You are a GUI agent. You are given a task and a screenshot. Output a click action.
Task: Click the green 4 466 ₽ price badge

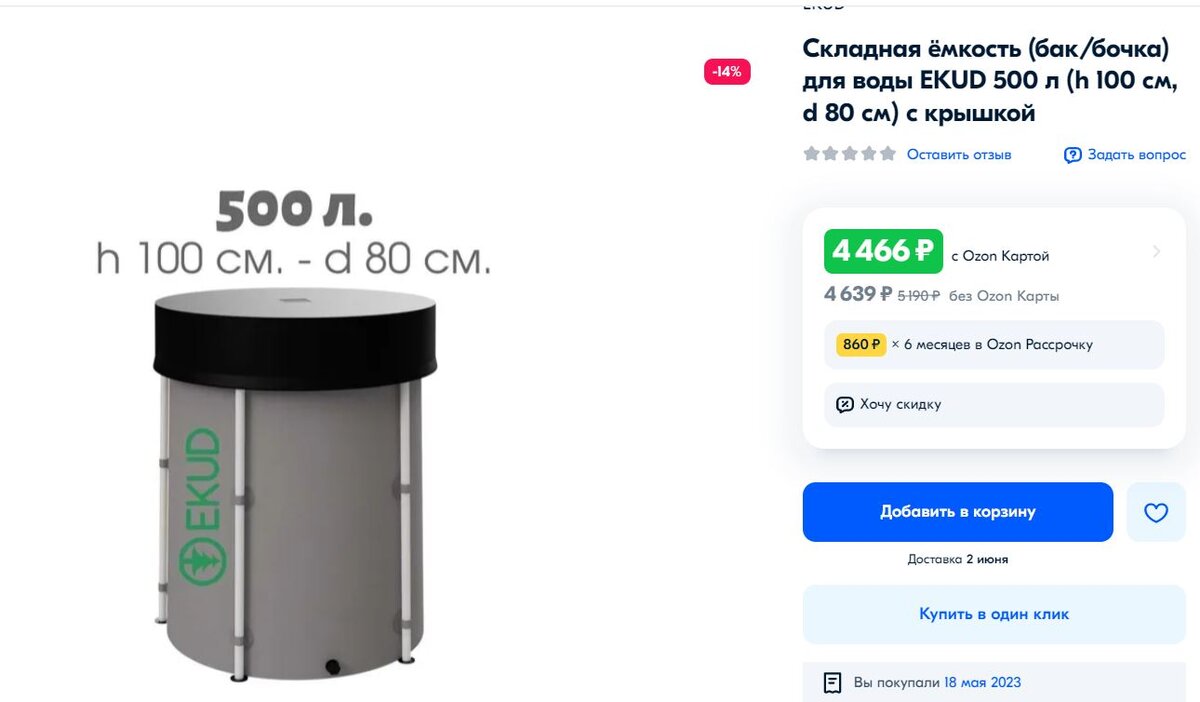882,252
